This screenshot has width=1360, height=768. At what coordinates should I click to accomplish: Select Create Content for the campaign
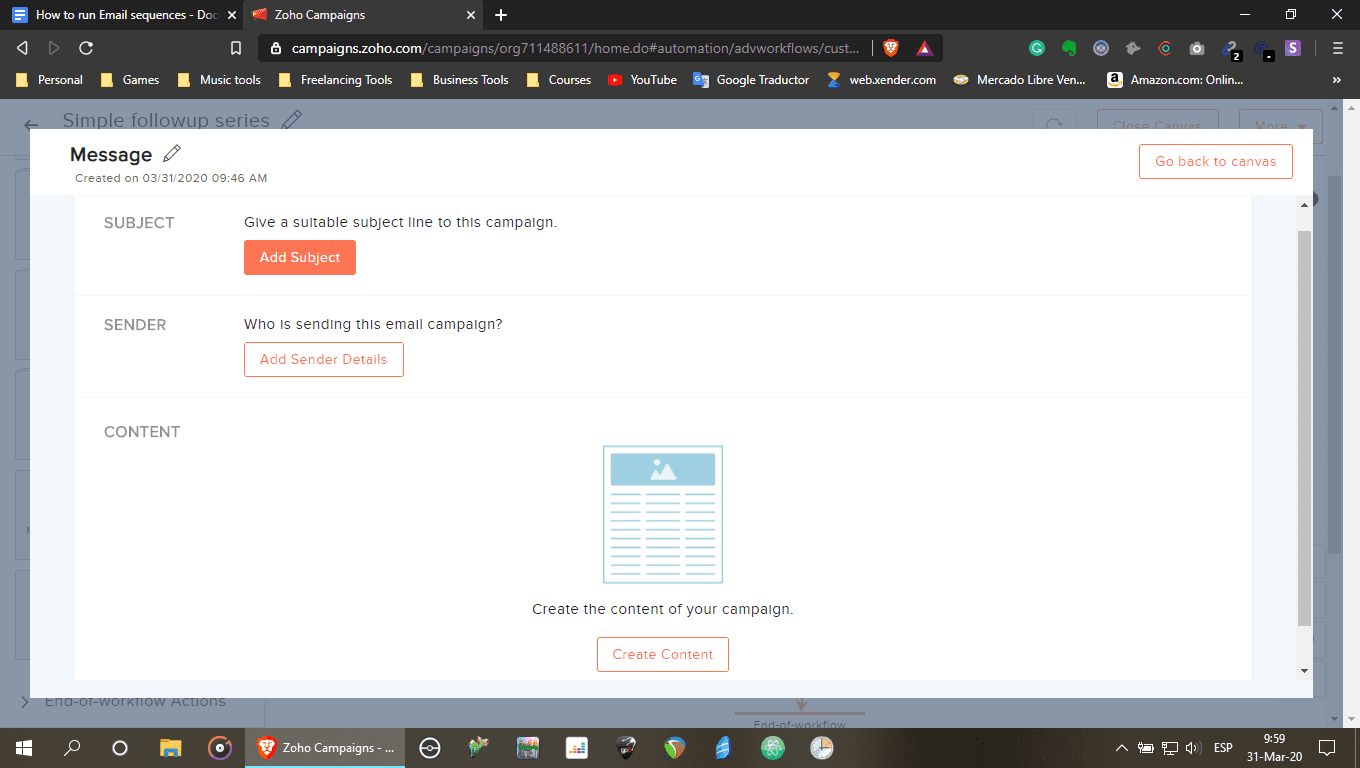pyautogui.click(x=662, y=654)
